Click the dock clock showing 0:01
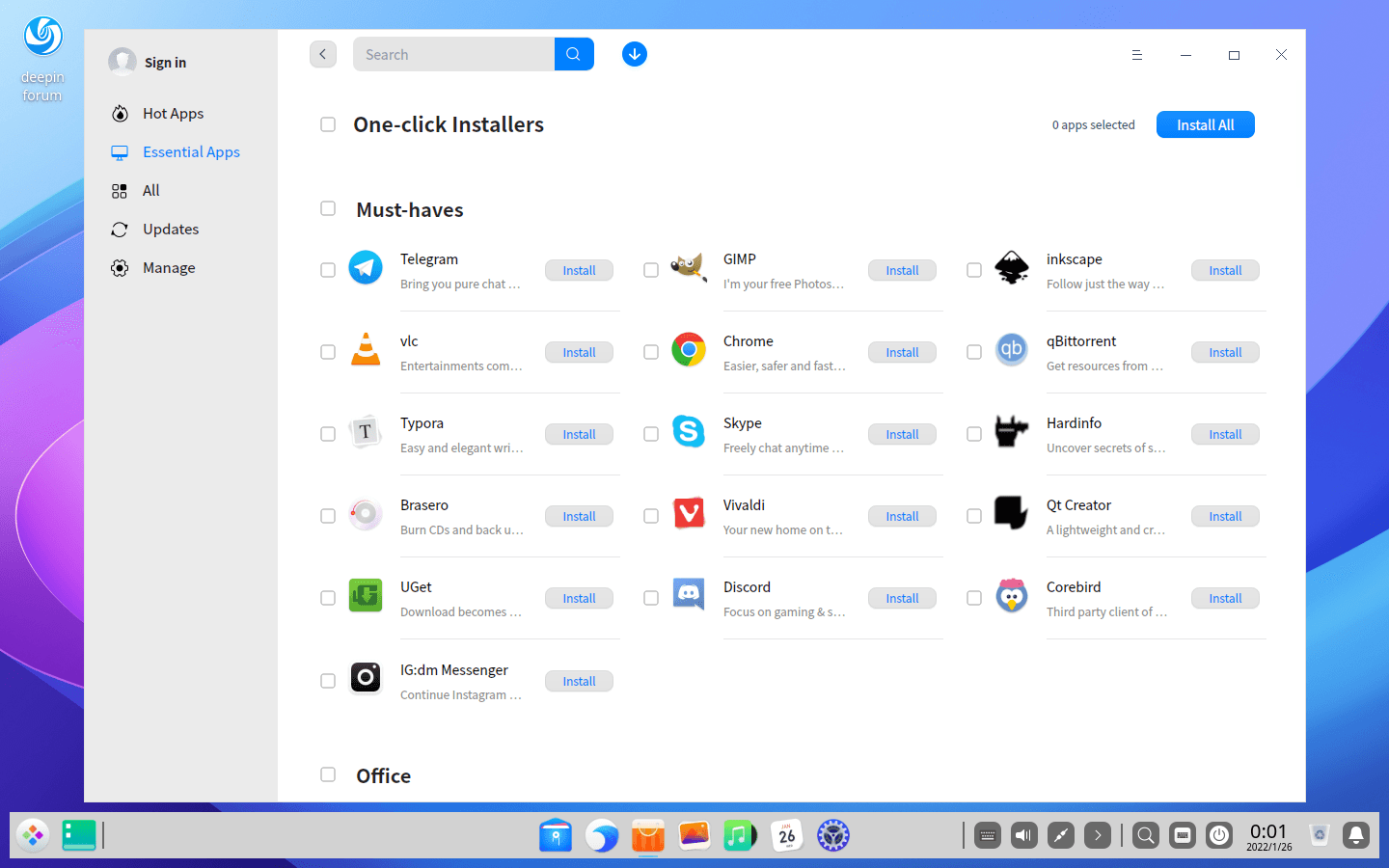Image resolution: width=1389 pixels, height=868 pixels. coord(1268,835)
